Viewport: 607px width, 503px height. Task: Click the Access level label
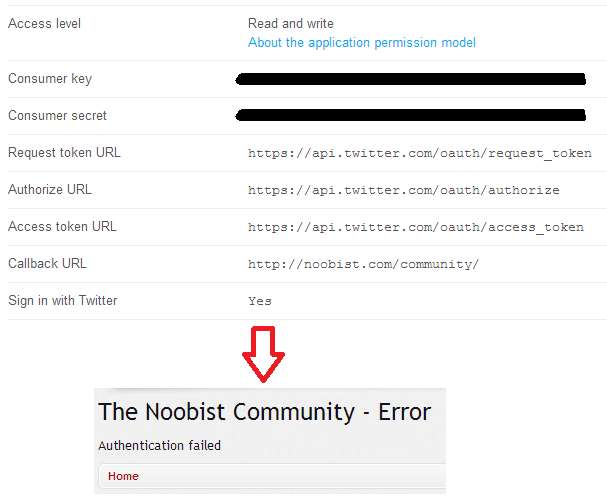(x=45, y=23)
